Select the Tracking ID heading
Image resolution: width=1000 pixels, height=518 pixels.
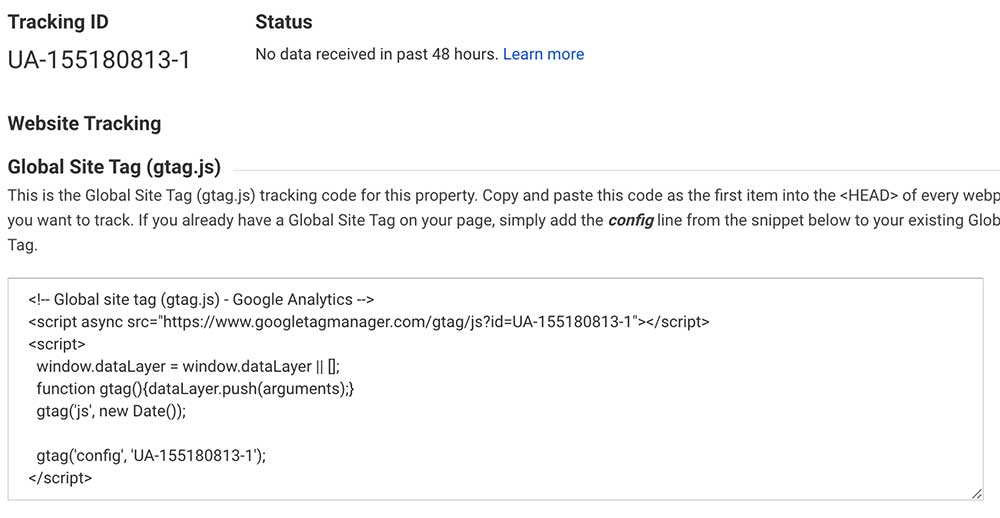point(58,22)
